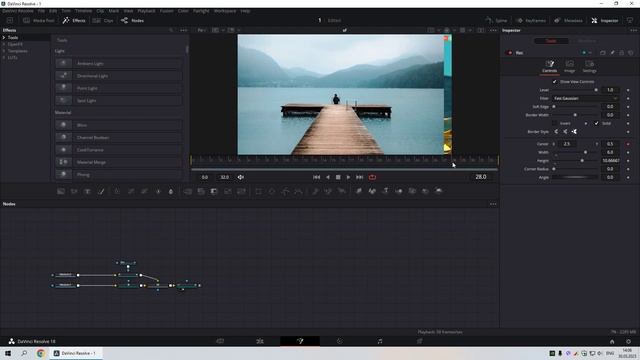Add a Fast Noise node from toolbar

click(x=74, y=191)
